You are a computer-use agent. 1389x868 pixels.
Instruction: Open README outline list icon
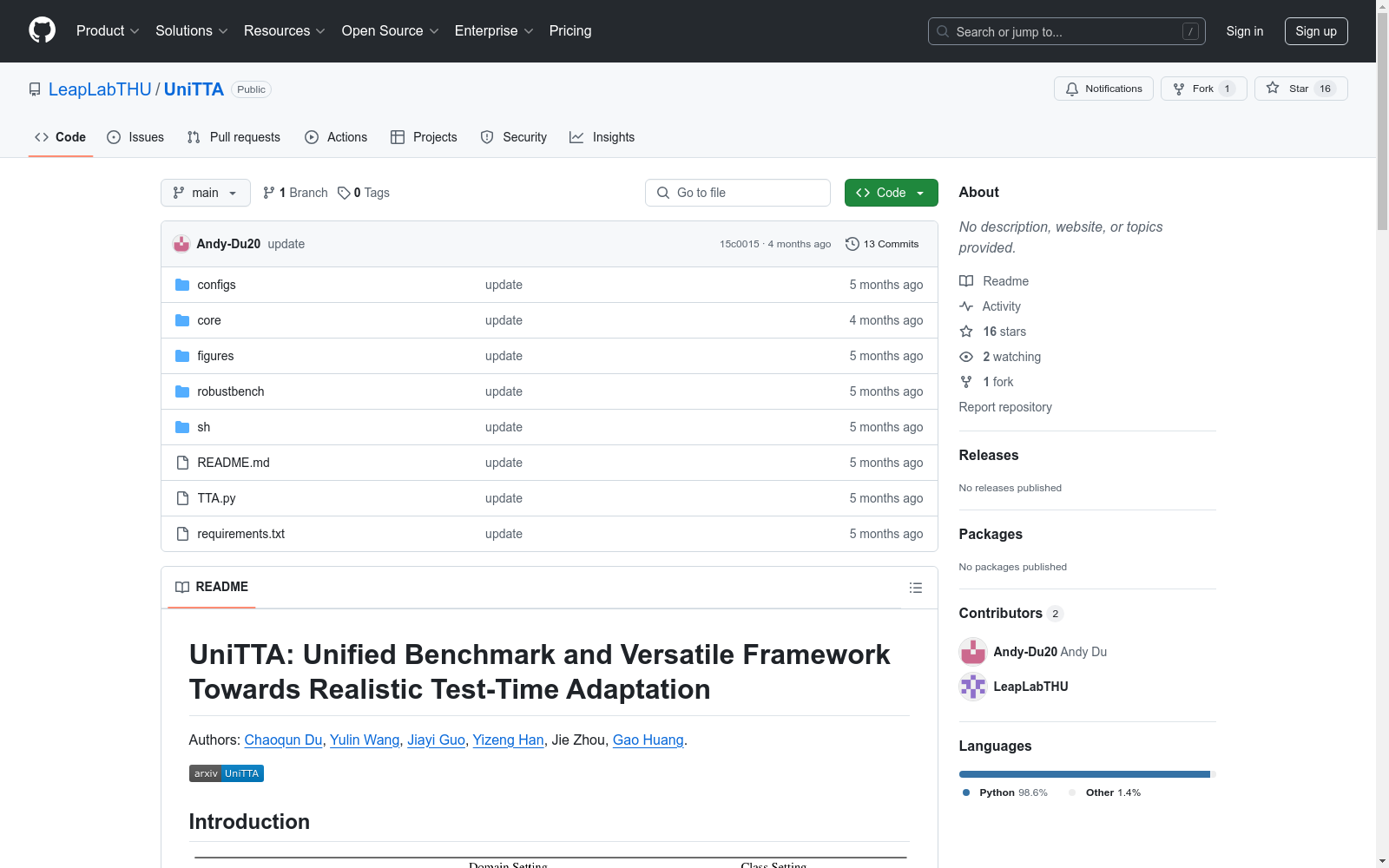(915, 588)
